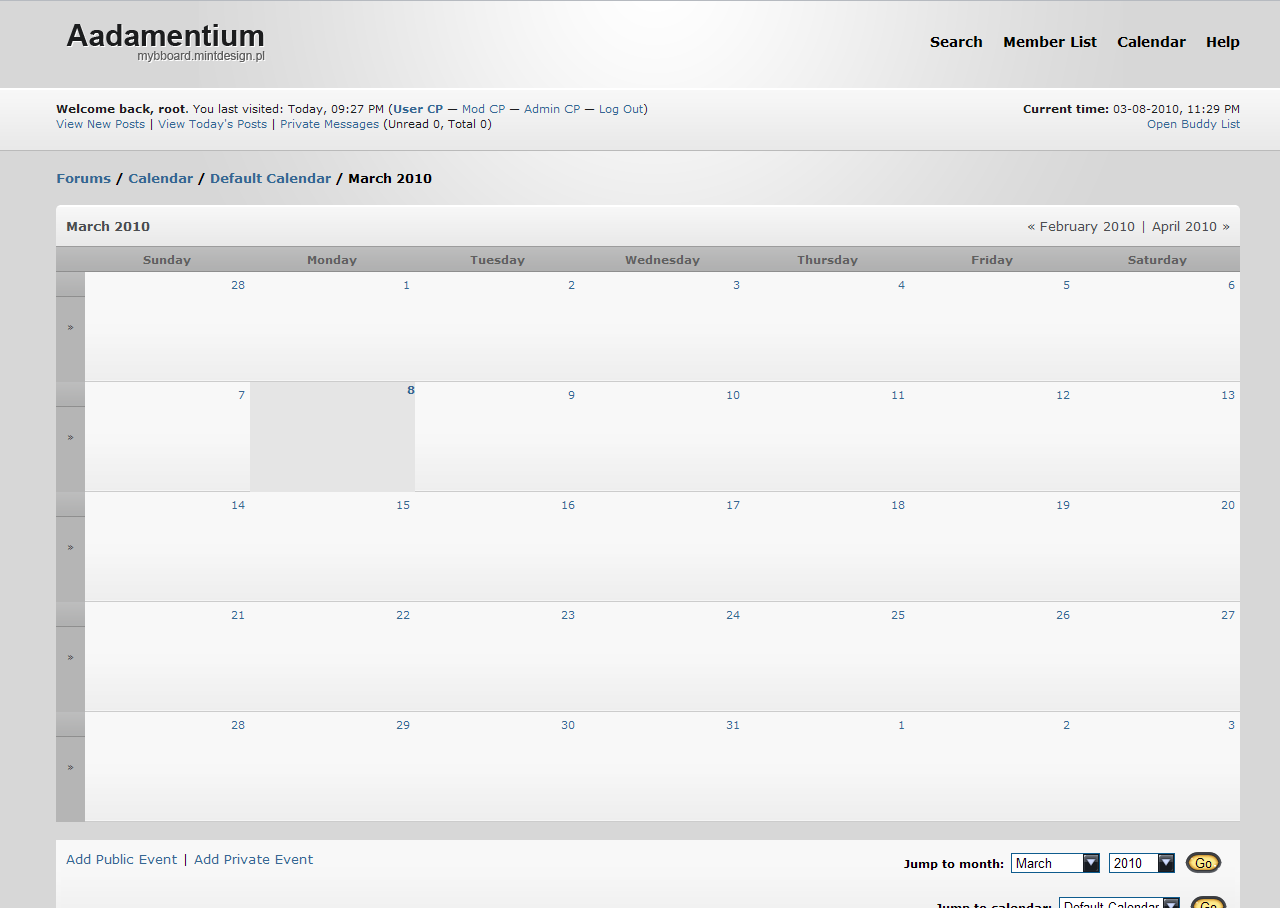Screen dimensions: 1280x908
Task: Open the Help page
Action: coord(1222,42)
